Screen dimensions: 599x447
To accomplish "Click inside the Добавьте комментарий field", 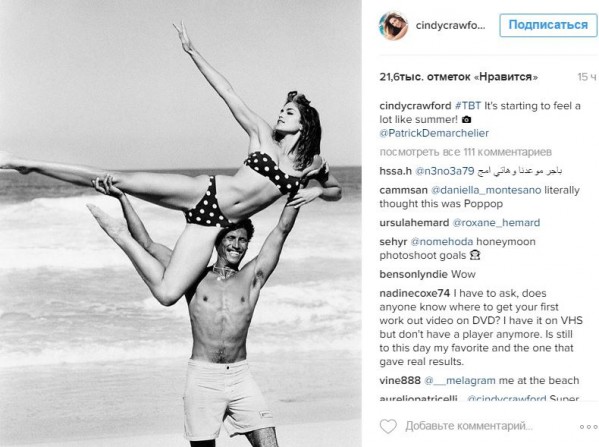I will click(469, 426).
